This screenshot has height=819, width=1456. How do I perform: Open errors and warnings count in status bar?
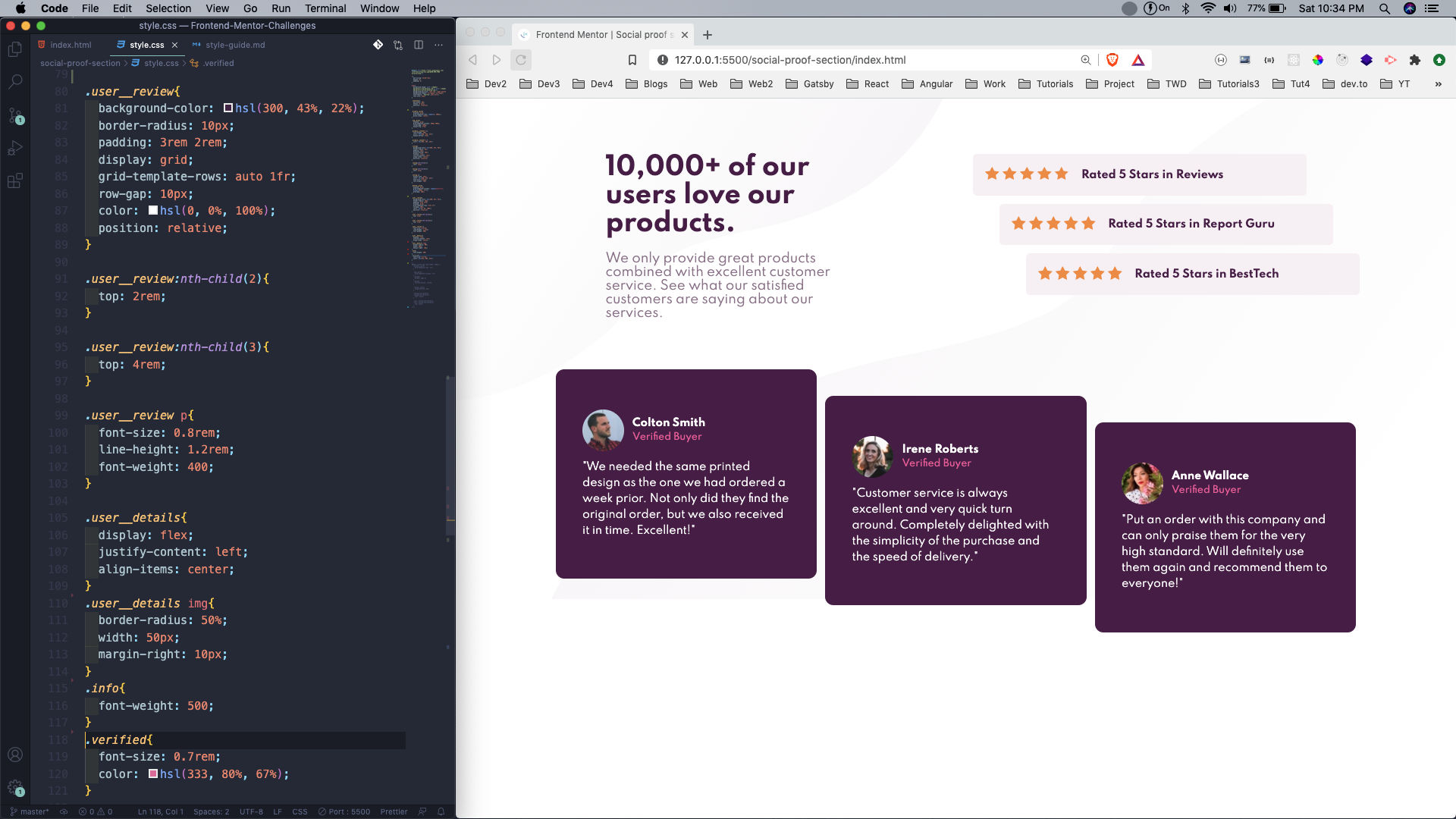pyautogui.click(x=96, y=811)
